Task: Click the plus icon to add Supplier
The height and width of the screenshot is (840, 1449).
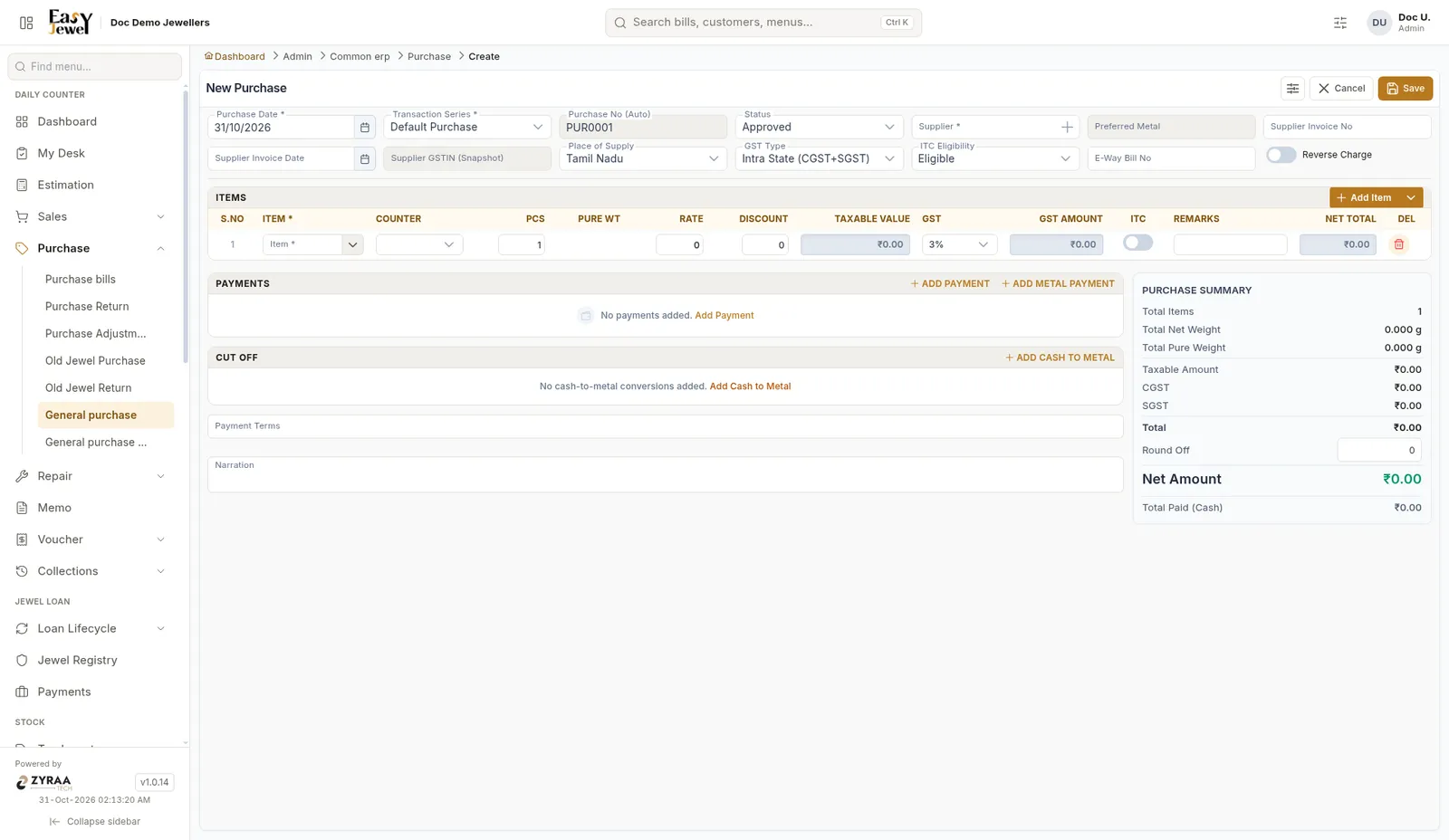Action: pyautogui.click(x=1067, y=128)
